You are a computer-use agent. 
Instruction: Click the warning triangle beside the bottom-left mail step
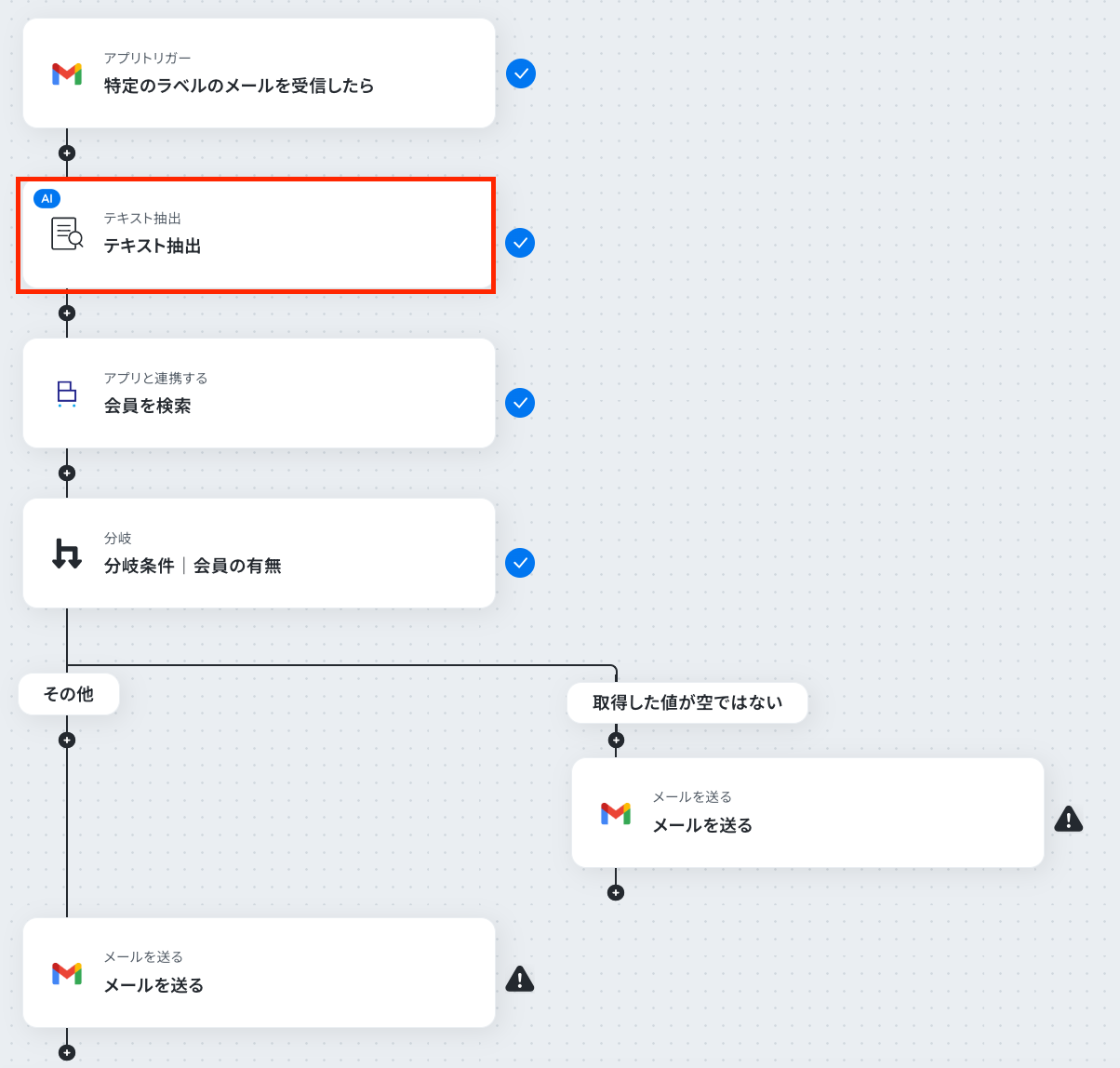[x=519, y=979]
